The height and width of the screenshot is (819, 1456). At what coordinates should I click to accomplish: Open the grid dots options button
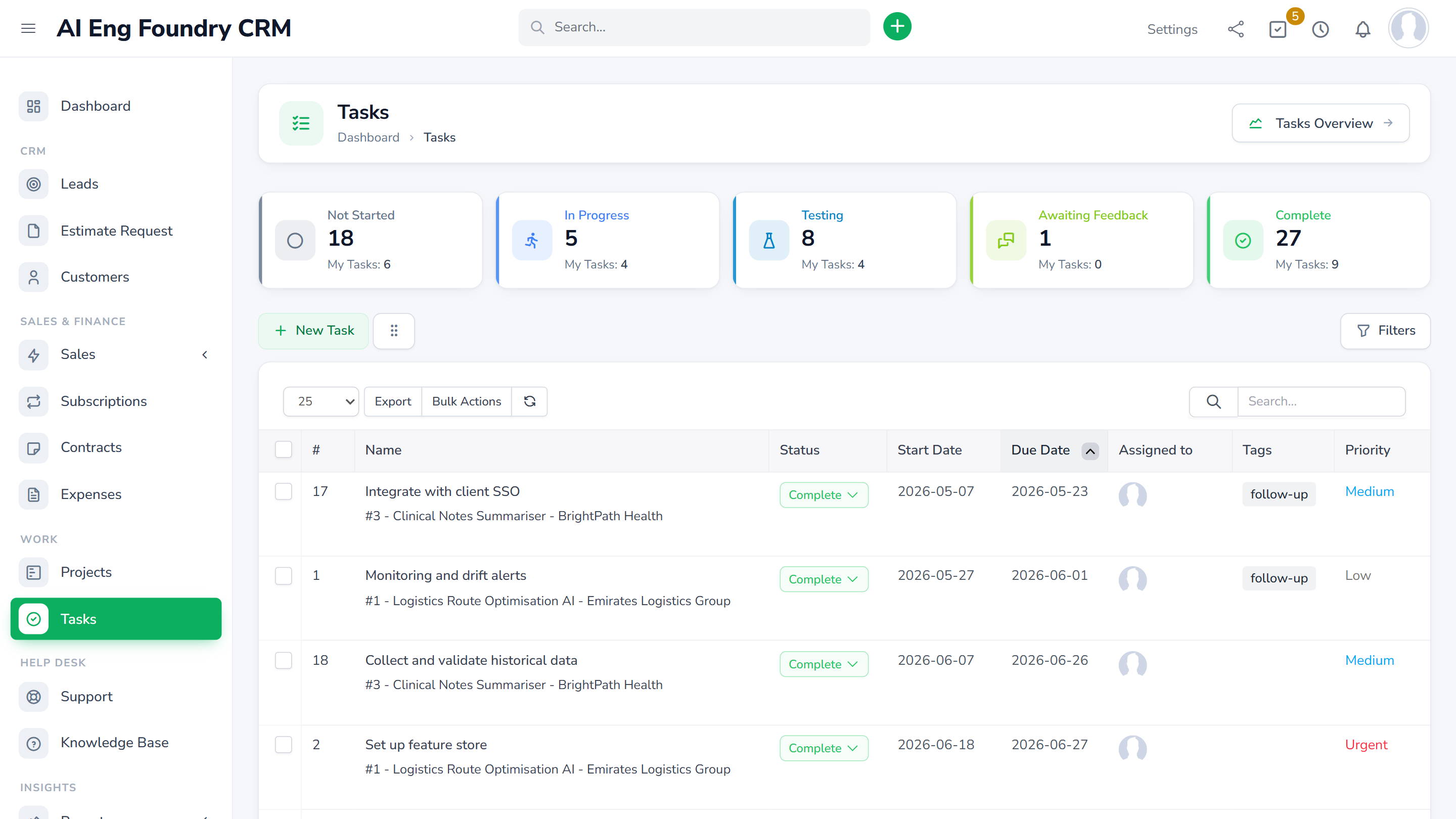[x=394, y=331]
